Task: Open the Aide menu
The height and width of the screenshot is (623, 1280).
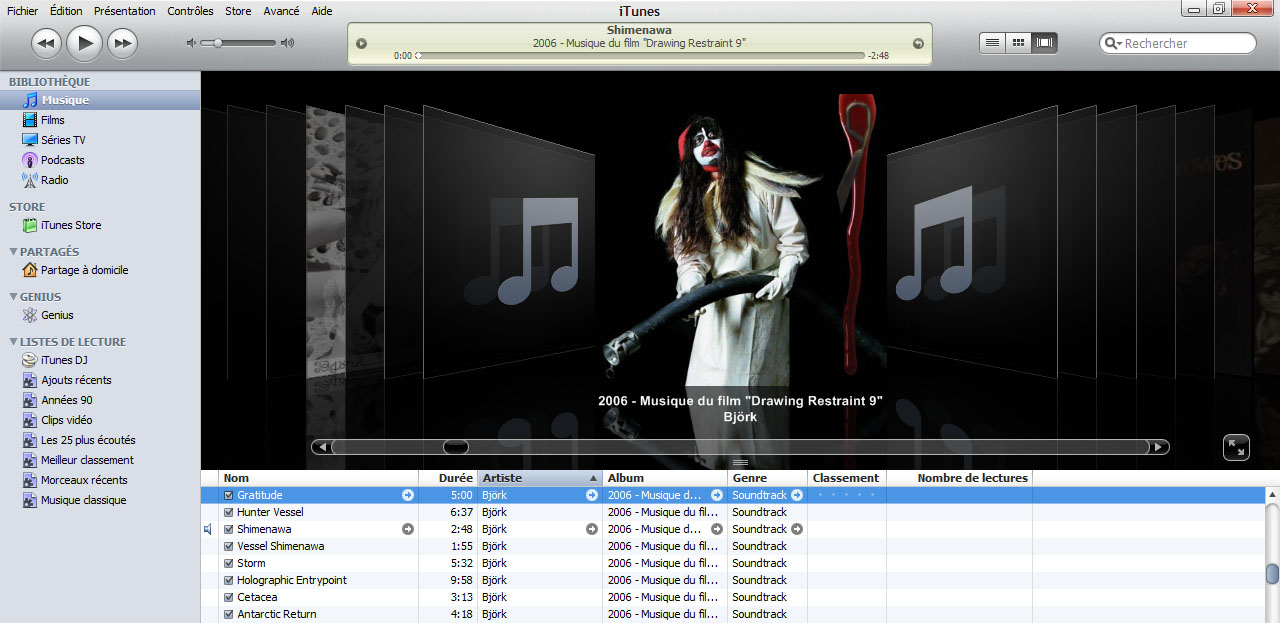Action: tap(322, 11)
